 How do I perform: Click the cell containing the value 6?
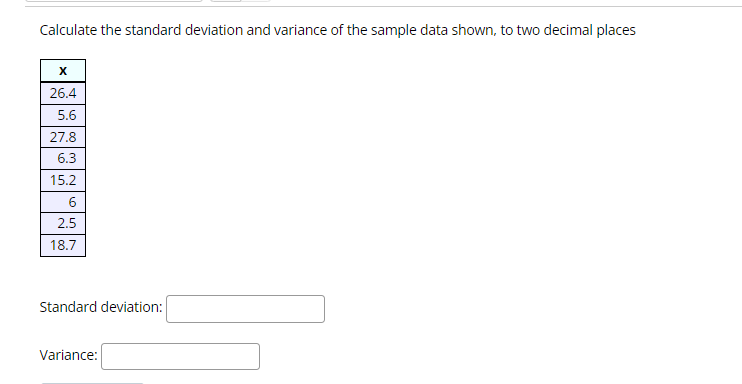(x=63, y=202)
